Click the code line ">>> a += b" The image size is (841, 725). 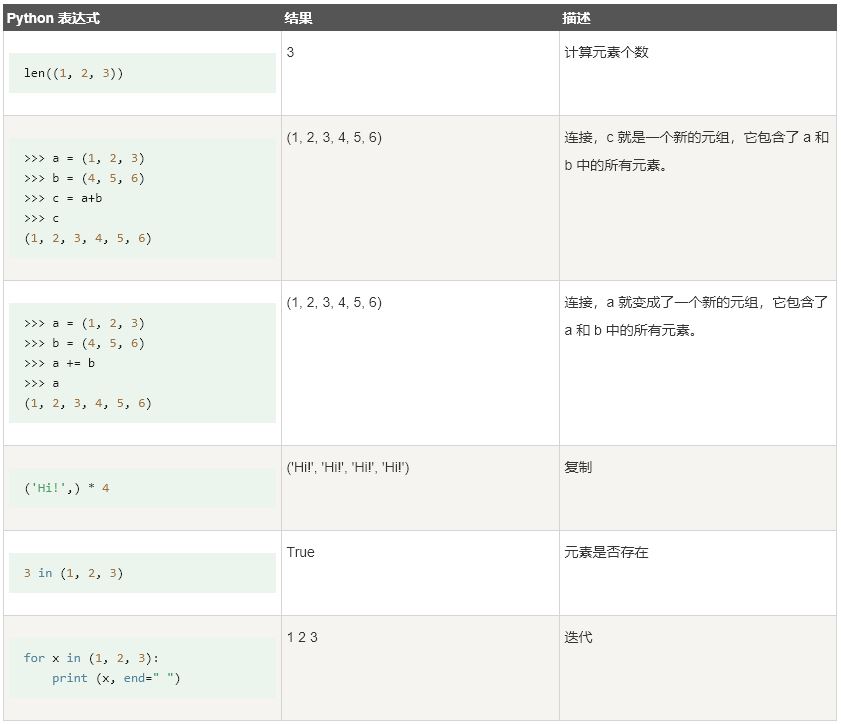[x=60, y=363]
